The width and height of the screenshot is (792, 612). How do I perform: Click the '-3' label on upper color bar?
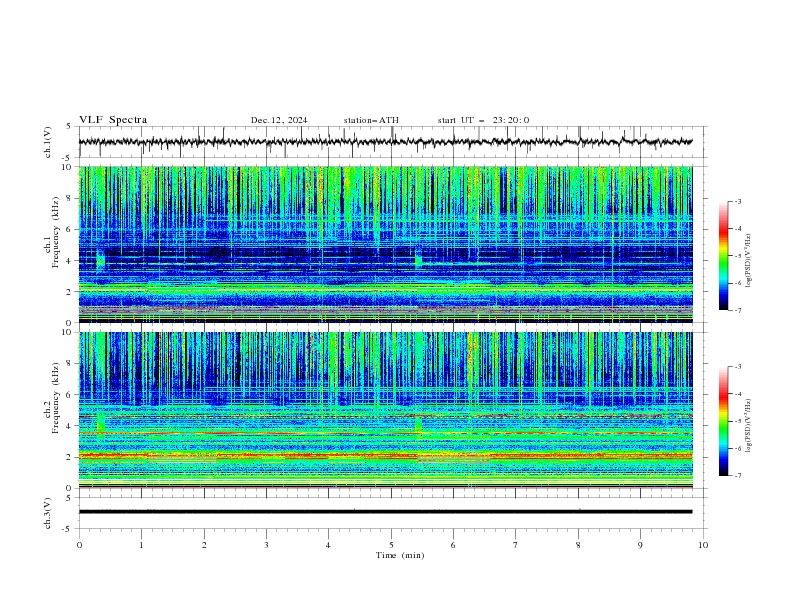point(737,201)
